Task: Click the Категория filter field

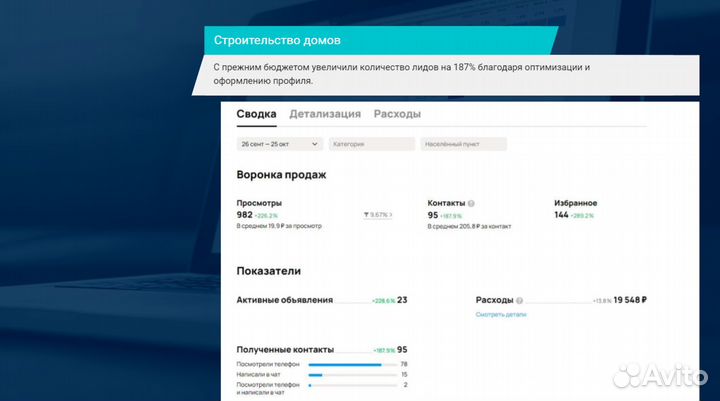Action: pos(371,144)
